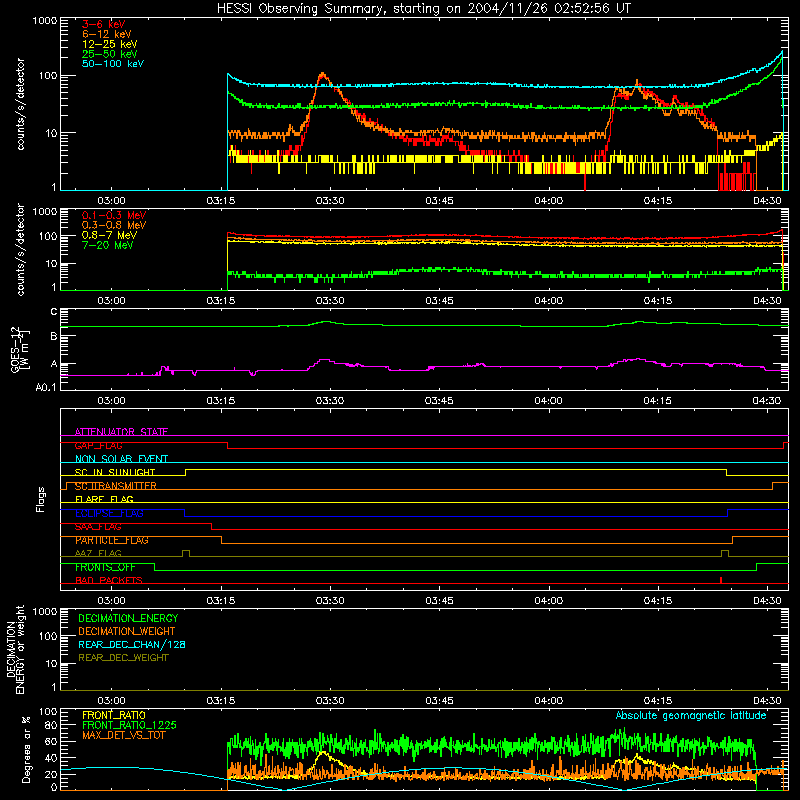Click the 03:45 tick label under decimation panel
800x800 pixels.
(439, 701)
